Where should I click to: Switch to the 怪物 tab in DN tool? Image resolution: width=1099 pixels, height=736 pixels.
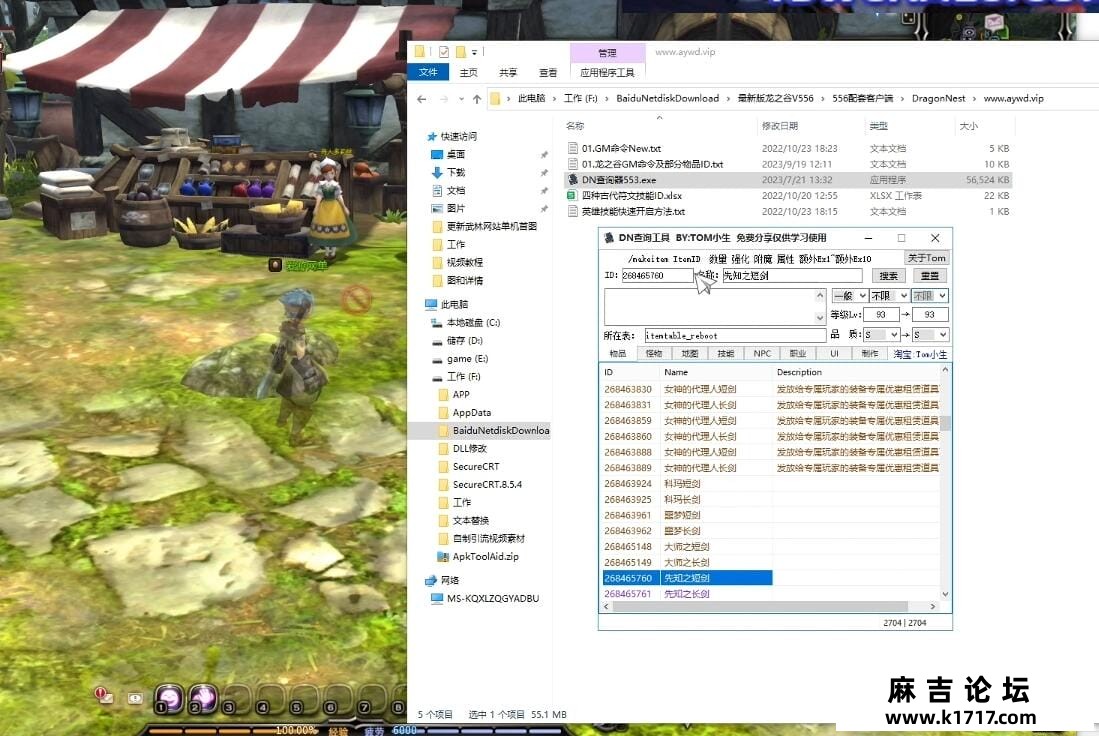tap(654, 354)
